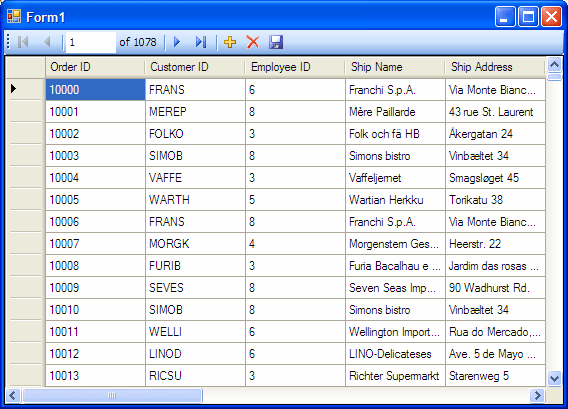568x409 pixels.
Task: Sort by Employee ID column header
Action: tap(295, 67)
